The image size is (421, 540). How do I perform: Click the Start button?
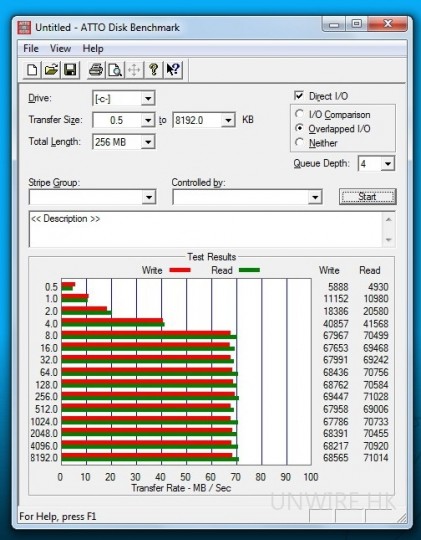[367, 197]
